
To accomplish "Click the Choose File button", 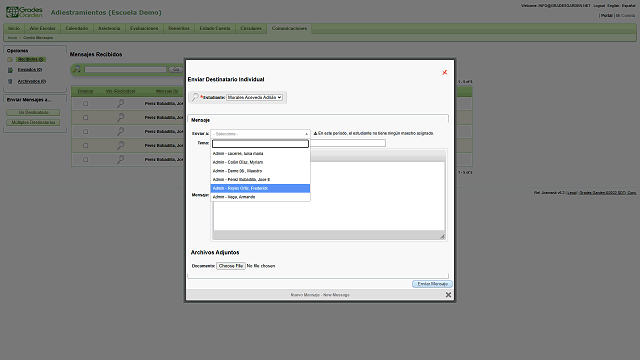I will click(231, 266).
